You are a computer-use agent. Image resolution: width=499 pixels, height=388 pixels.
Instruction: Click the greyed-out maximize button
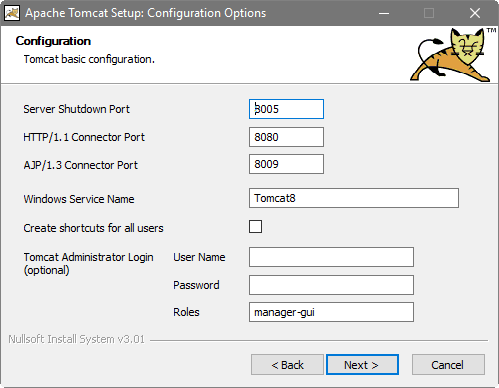(x=429, y=13)
